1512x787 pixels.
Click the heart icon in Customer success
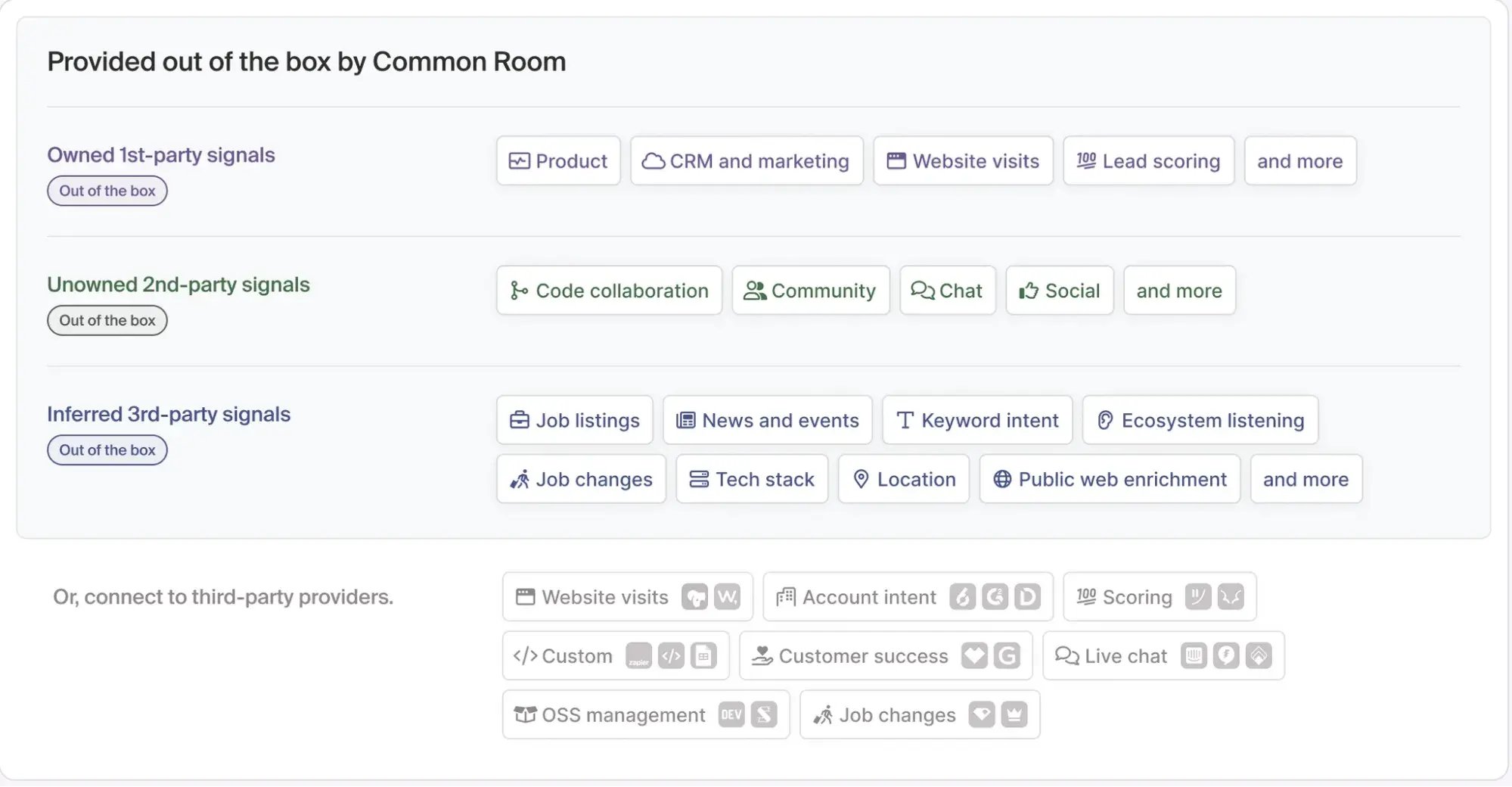coord(974,656)
